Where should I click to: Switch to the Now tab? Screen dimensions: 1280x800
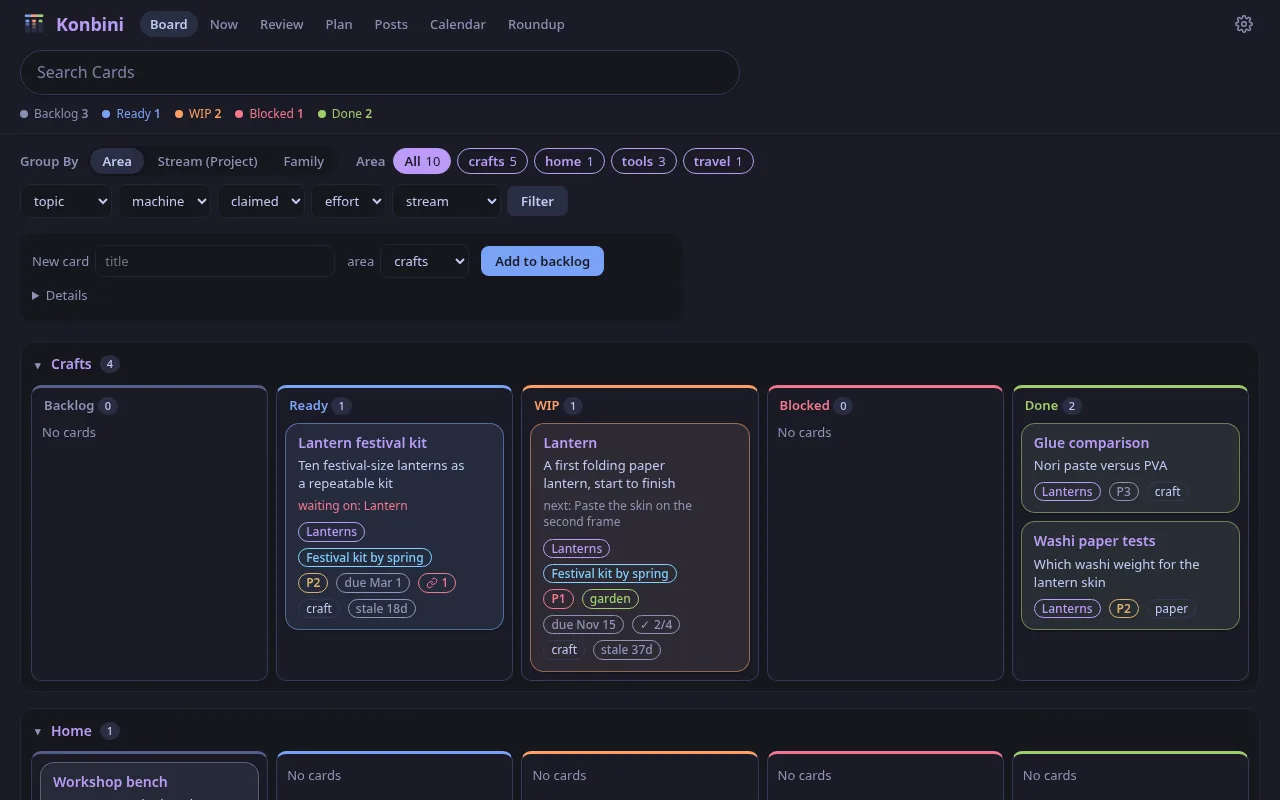tap(224, 24)
